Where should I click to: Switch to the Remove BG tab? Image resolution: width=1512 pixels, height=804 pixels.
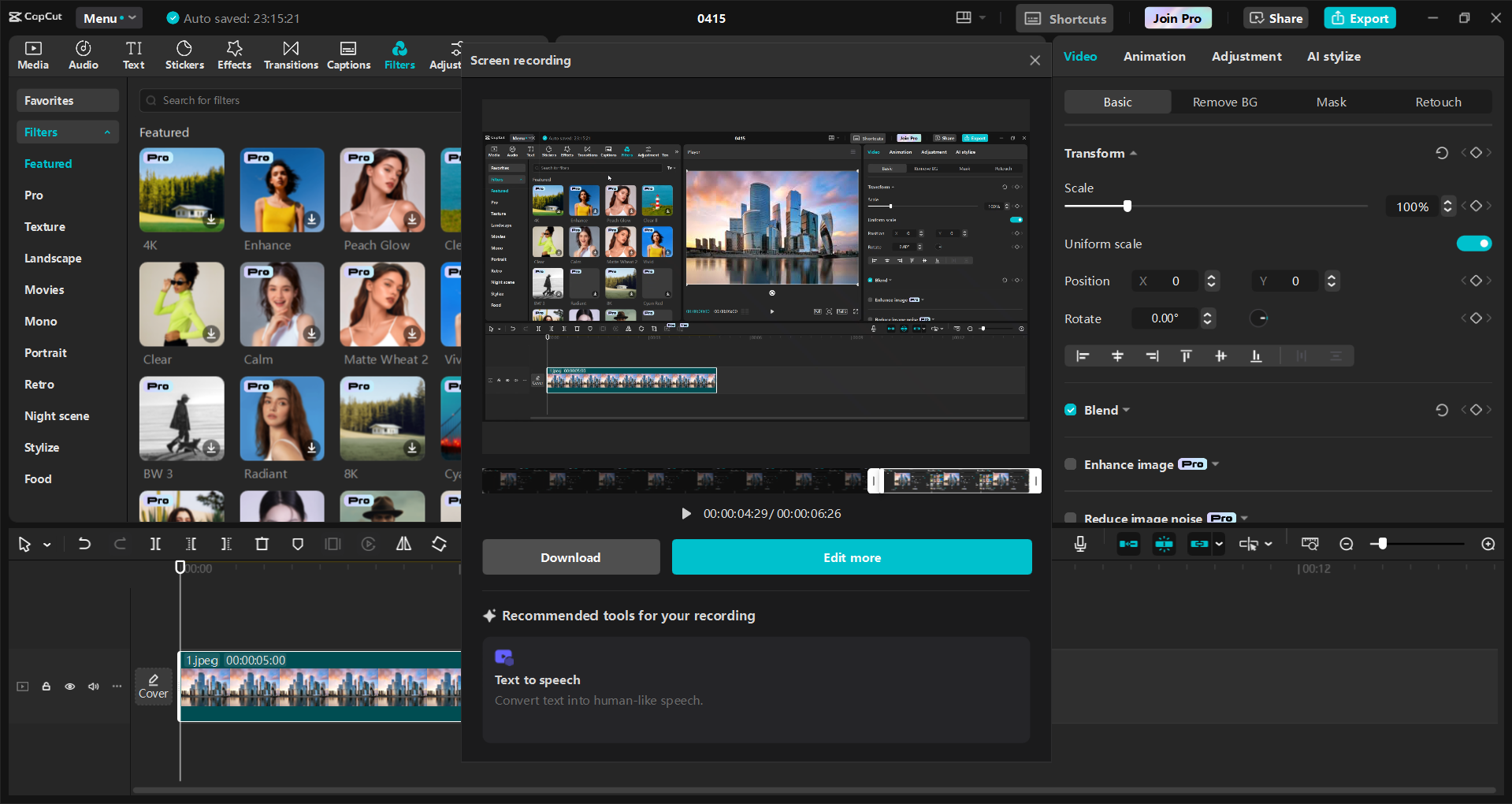[1224, 102]
